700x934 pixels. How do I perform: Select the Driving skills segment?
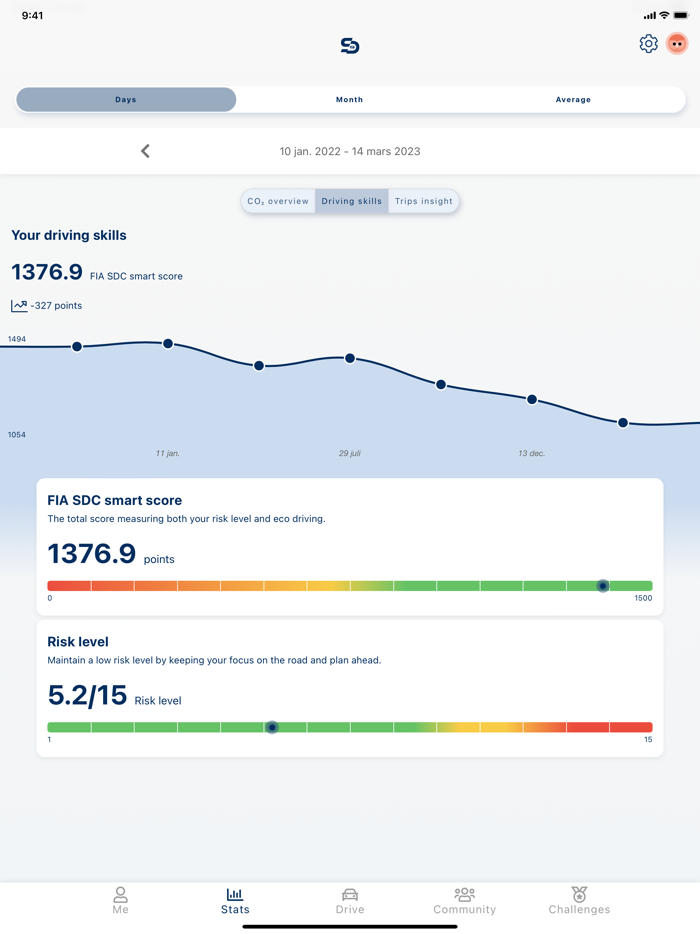click(x=351, y=201)
